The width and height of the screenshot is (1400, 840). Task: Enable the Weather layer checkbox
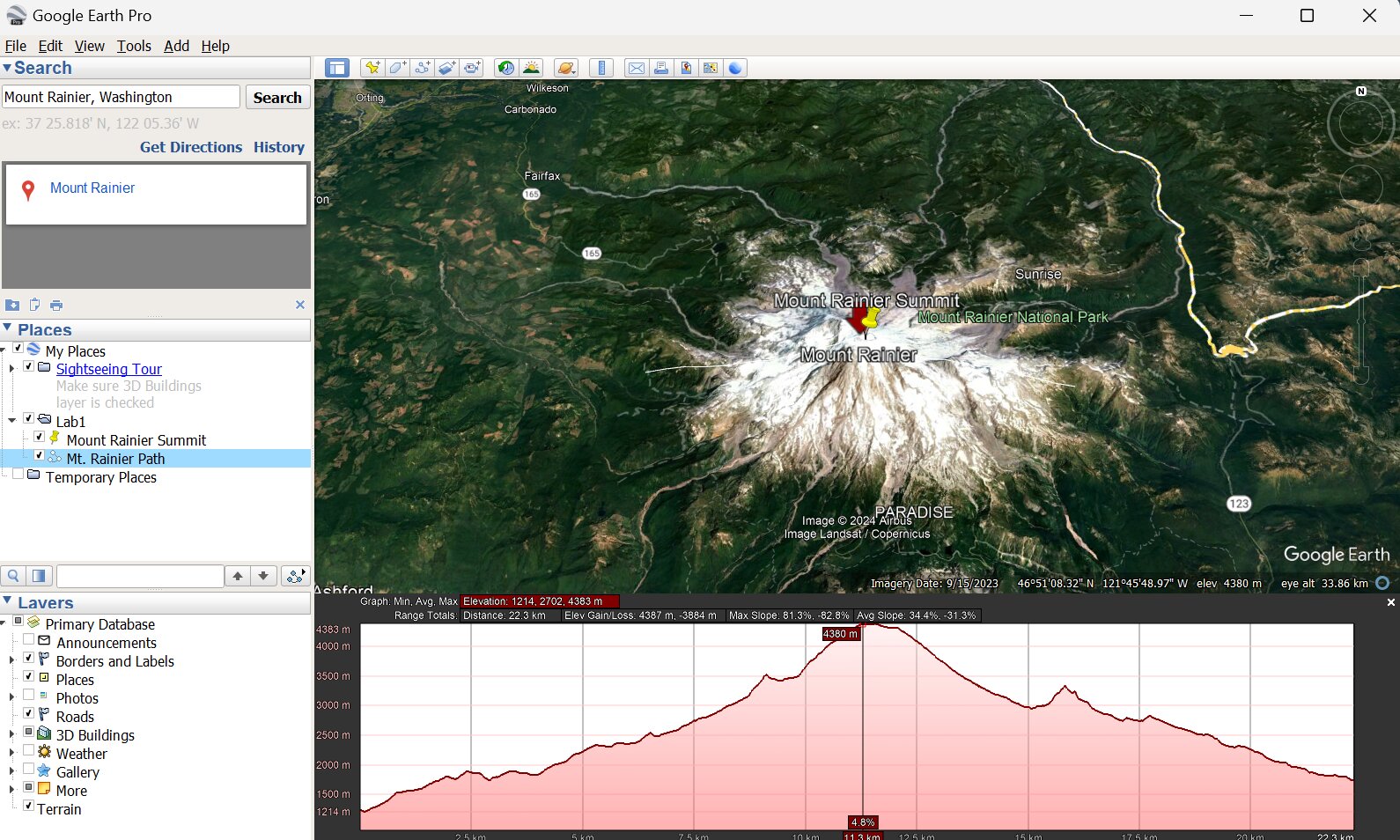click(29, 751)
